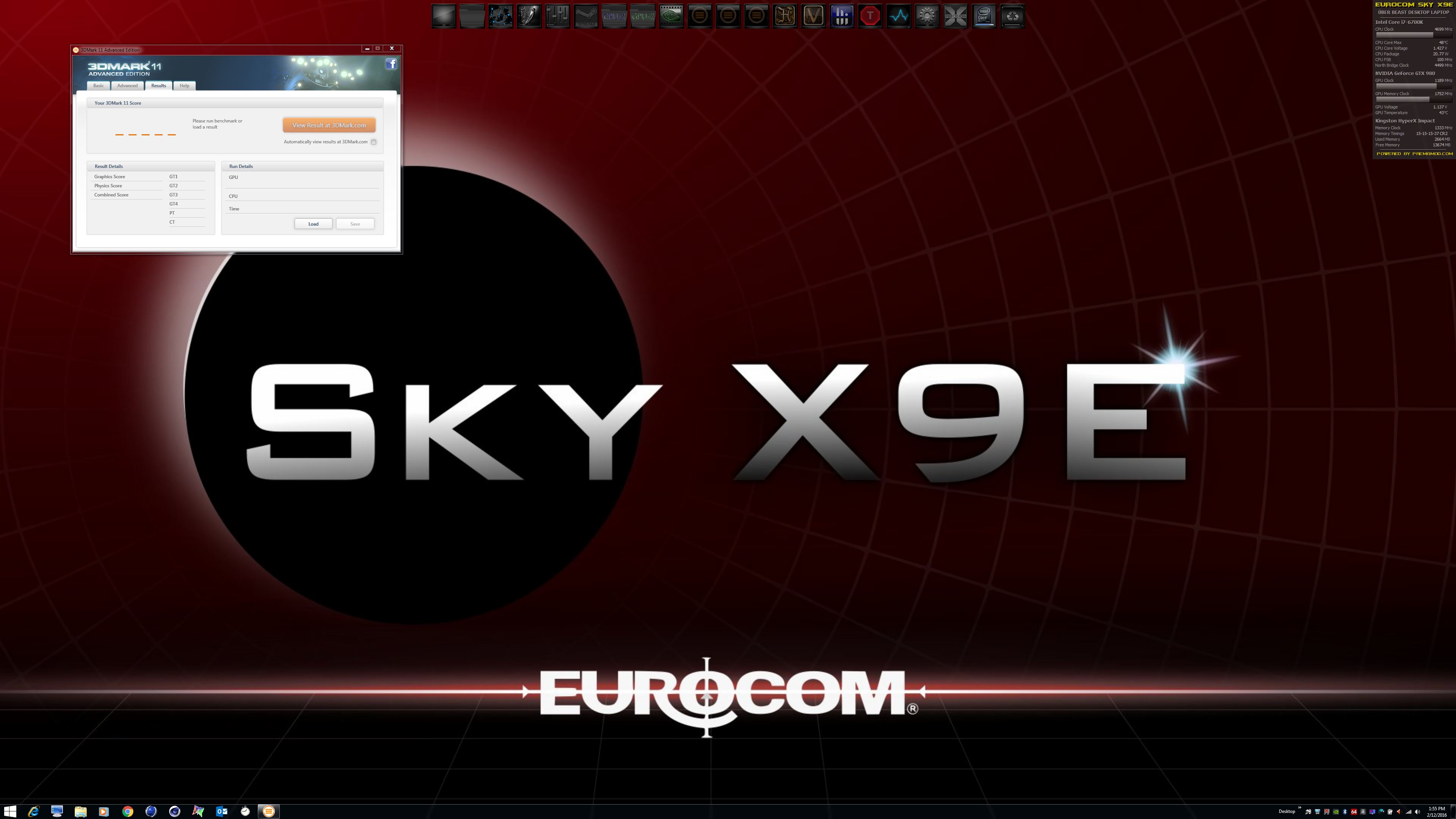Screen dimensions: 1456x819
Task: Click the PT row in Result Details
Action: (x=187, y=213)
